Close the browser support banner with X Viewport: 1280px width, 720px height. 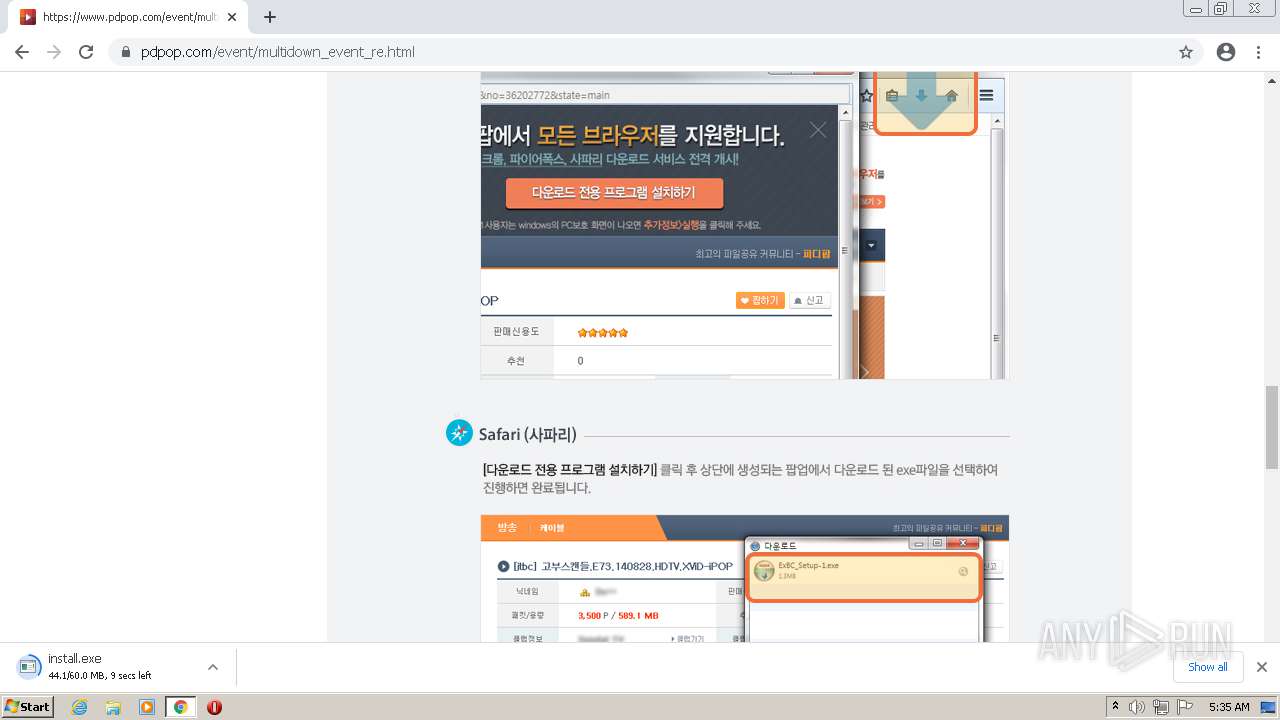click(818, 130)
